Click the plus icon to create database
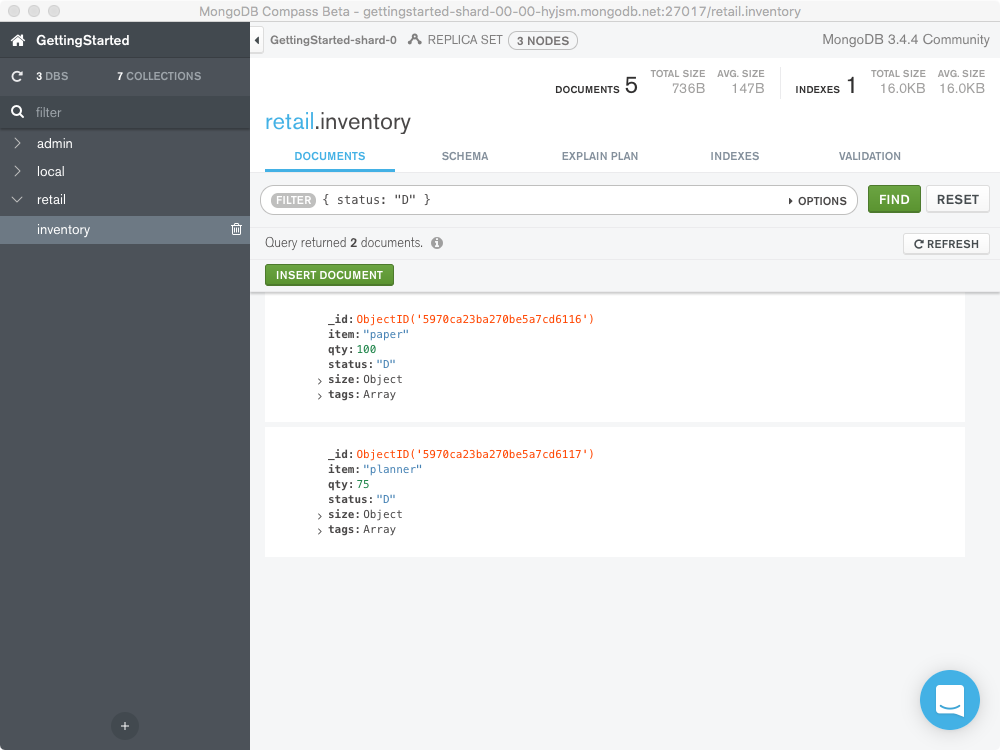 (124, 726)
